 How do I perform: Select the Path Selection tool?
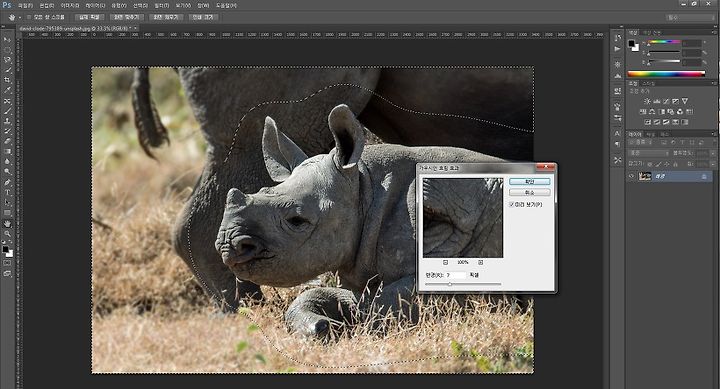click(7, 203)
